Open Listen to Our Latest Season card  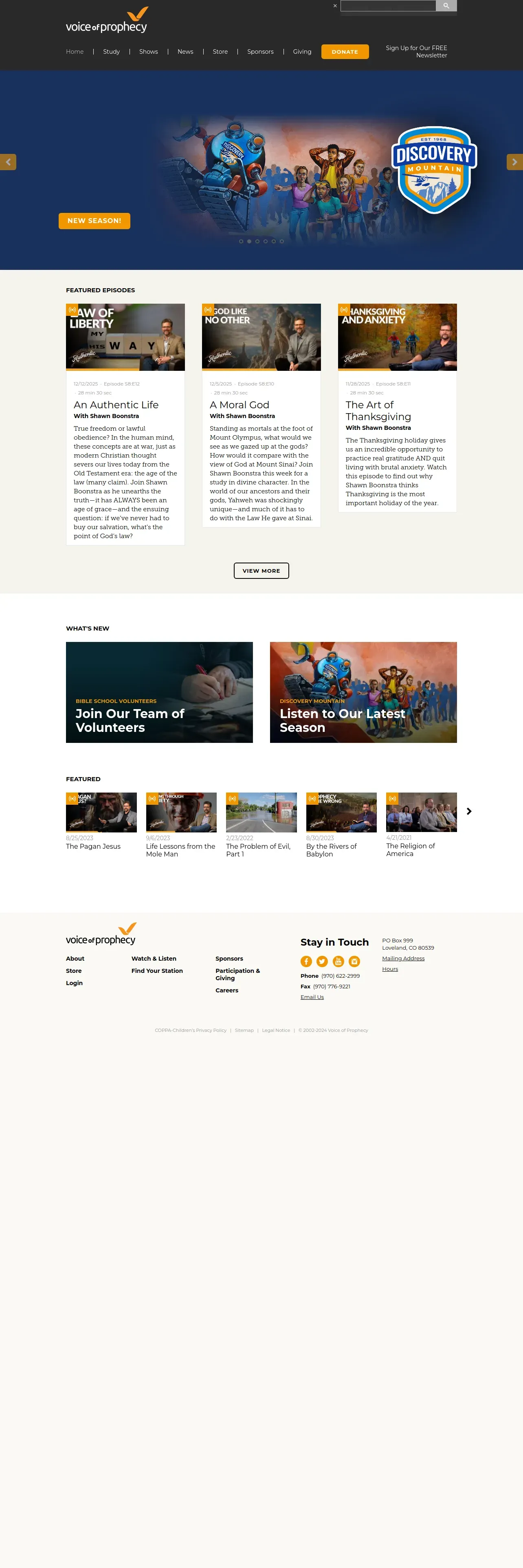pos(363,692)
